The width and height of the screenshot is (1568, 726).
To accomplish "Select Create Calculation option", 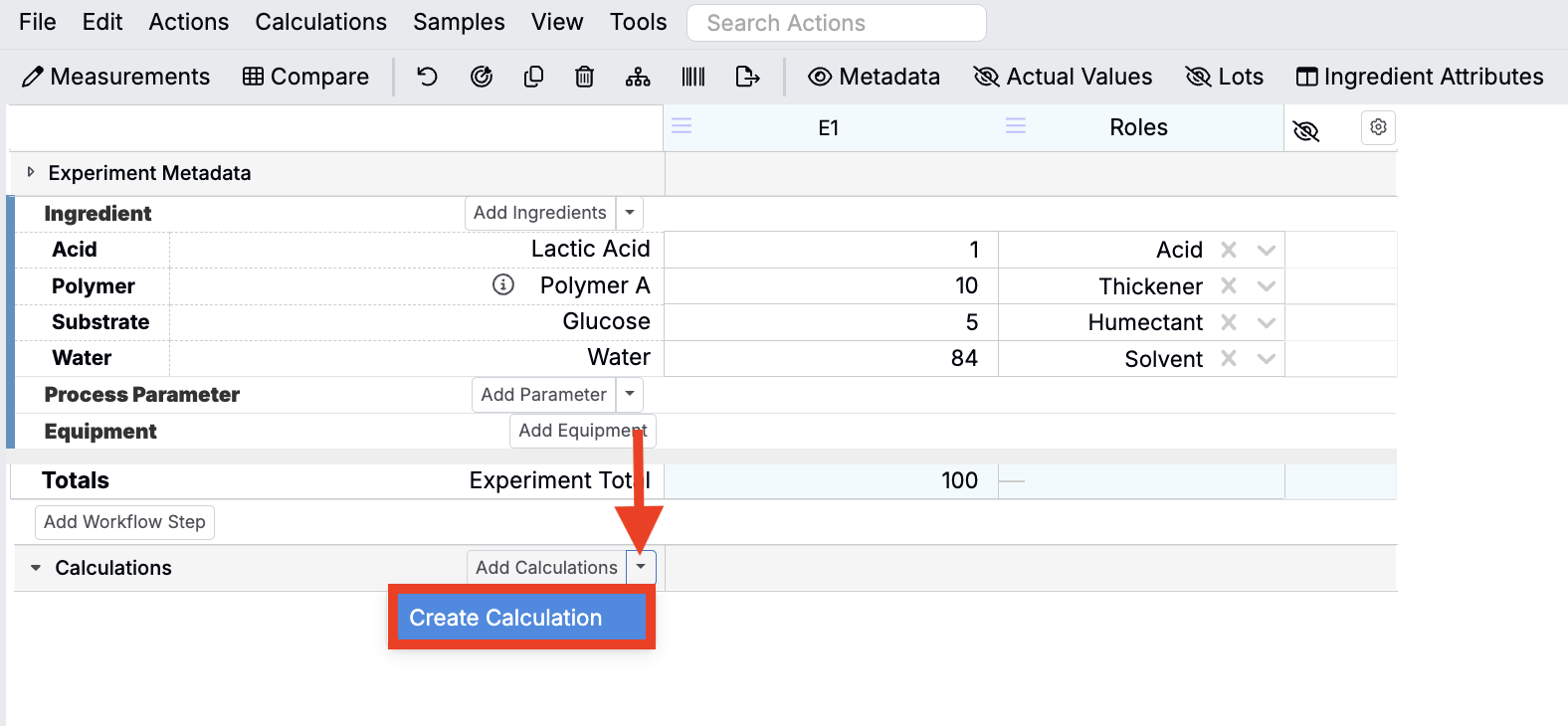I will (x=521, y=618).
